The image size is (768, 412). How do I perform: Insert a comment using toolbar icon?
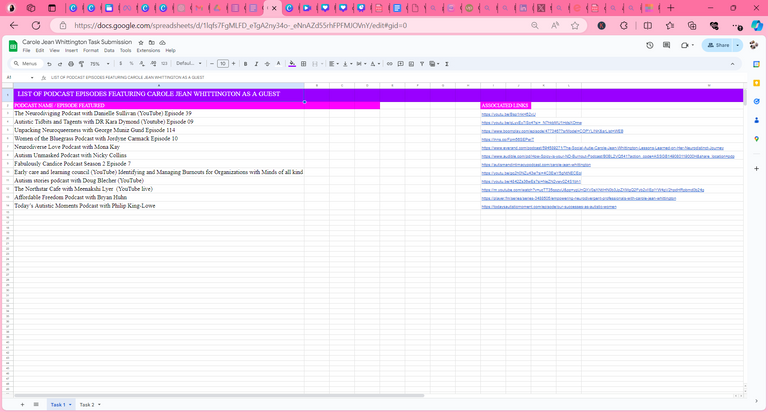pos(401,64)
